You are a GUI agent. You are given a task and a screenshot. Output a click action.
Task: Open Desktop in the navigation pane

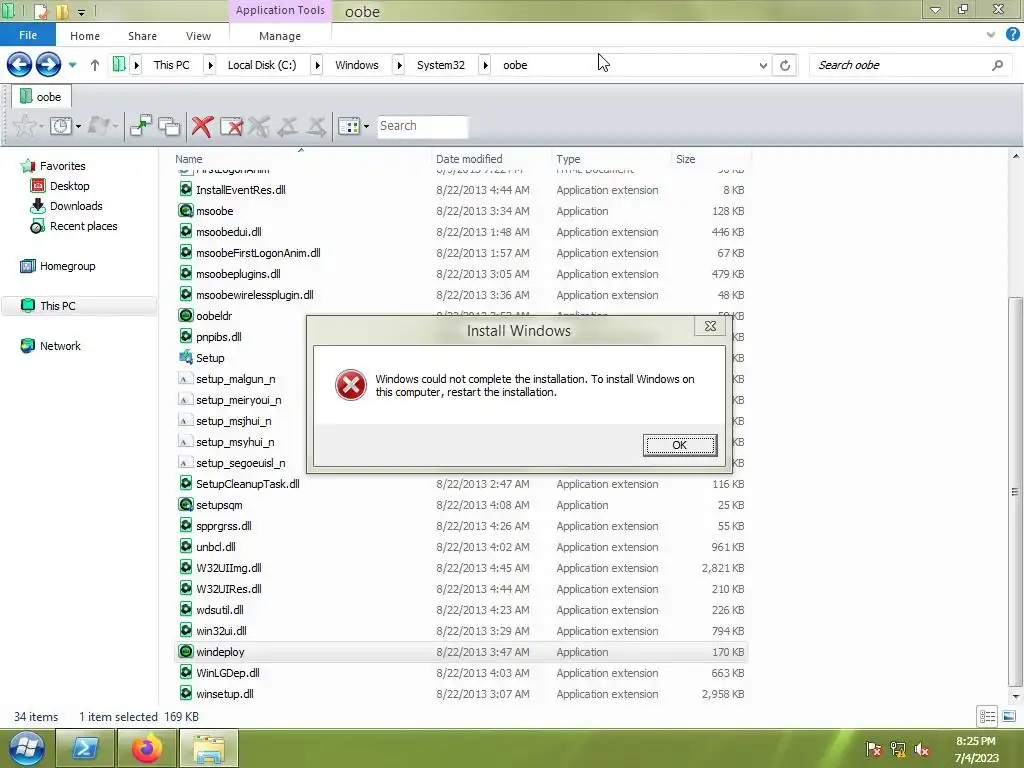[69, 186]
